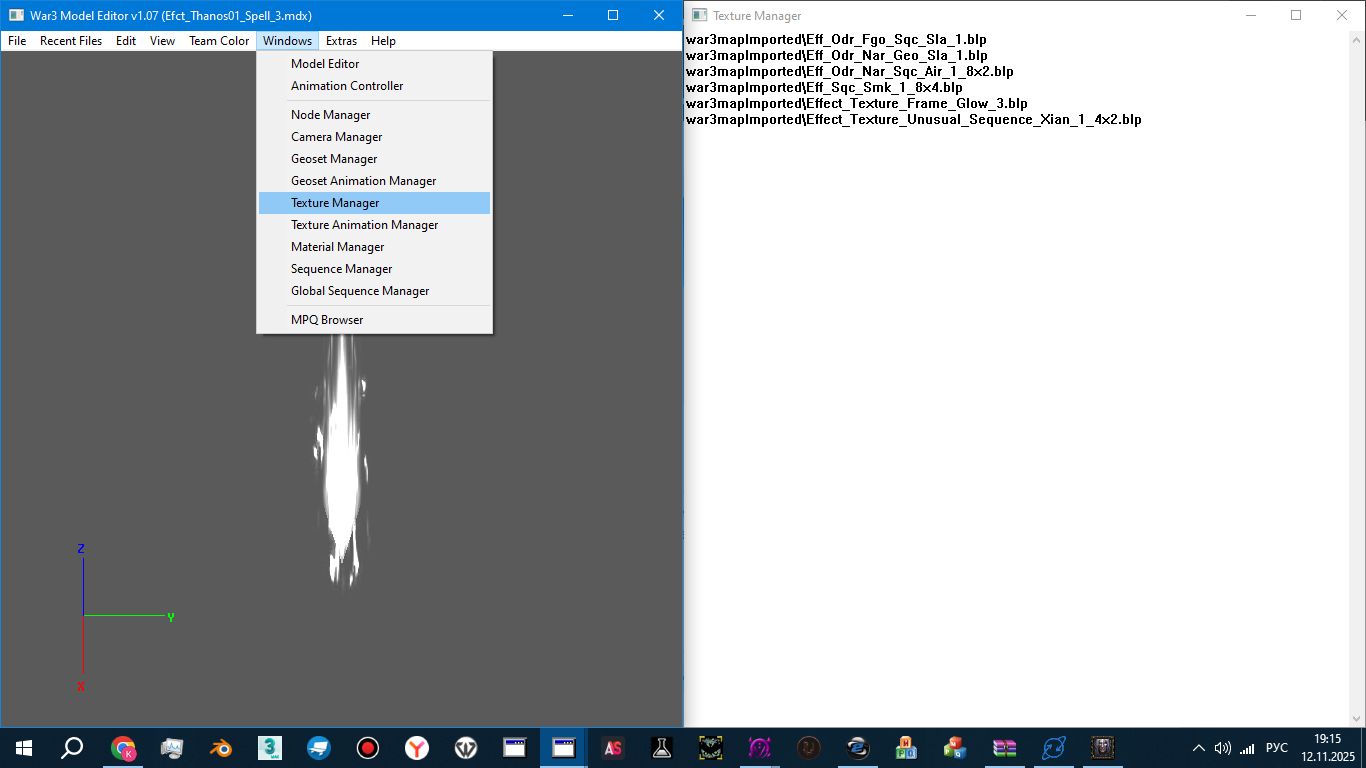Image resolution: width=1366 pixels, height=768 pixels.
Task: Open the Camera Manager
Action: click(374, 137)
